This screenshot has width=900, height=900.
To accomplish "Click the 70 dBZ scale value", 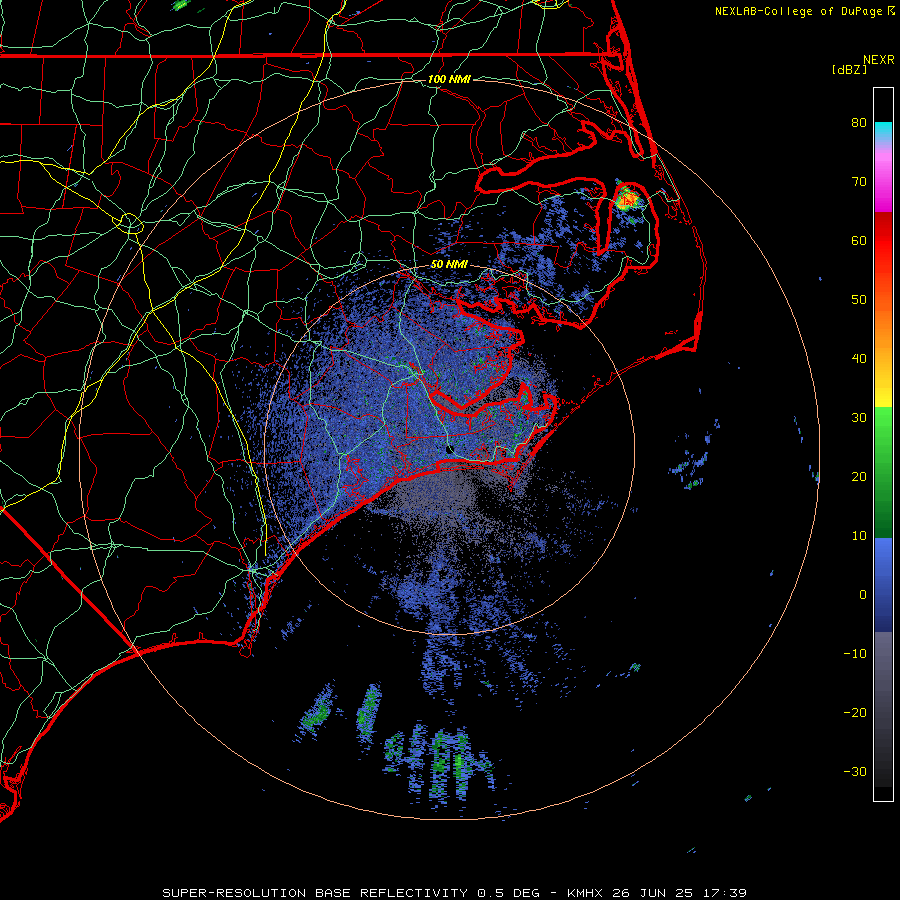I will click(x=859, y=182).
